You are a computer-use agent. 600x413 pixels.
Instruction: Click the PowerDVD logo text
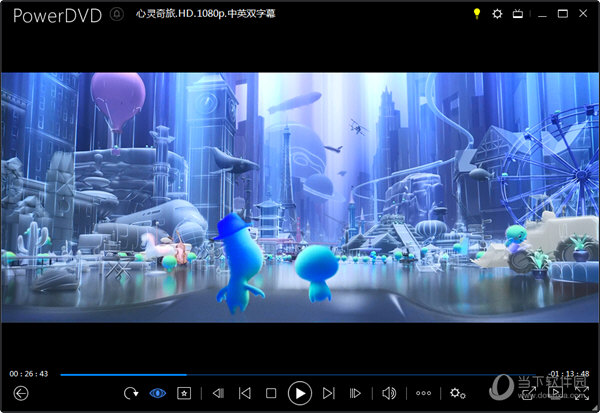click(57, 16)
